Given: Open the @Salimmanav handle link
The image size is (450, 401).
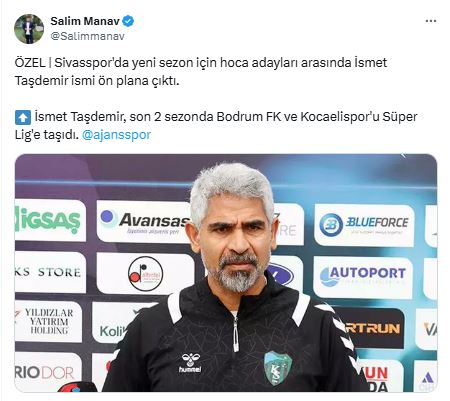Looking at the screenshot, I should [87, 36].
